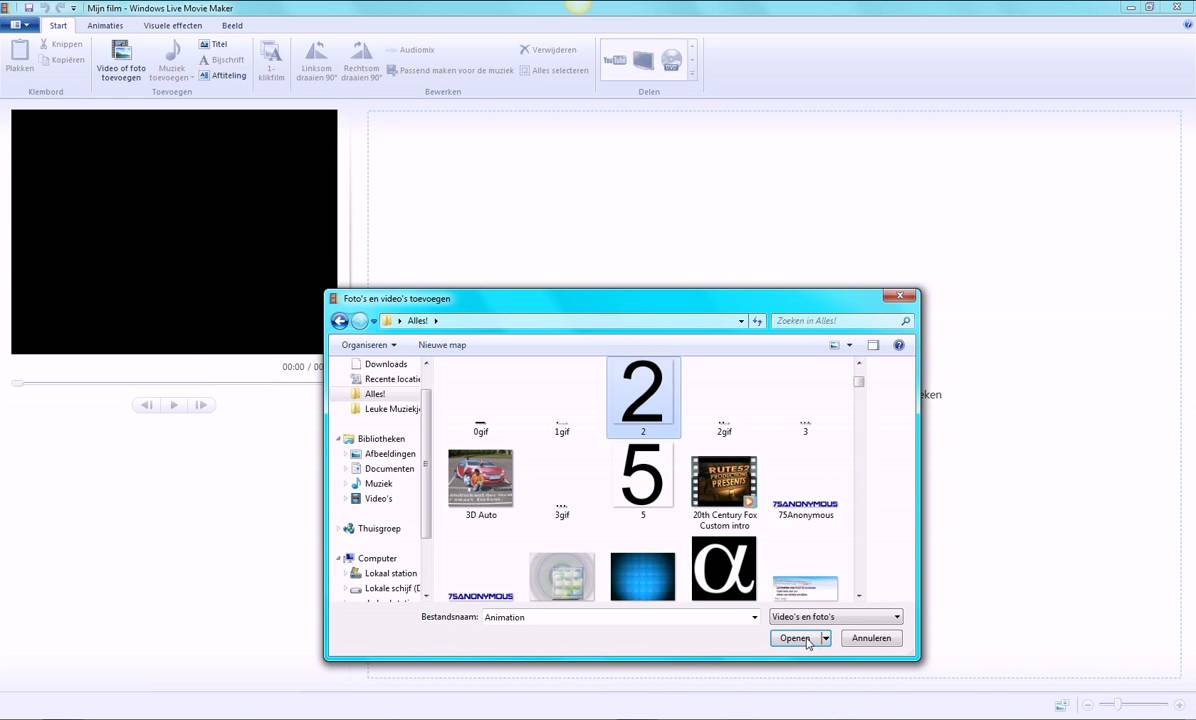Click the Play button under preview
This screenshot has width=1196, height=720.
pos(174,405)
